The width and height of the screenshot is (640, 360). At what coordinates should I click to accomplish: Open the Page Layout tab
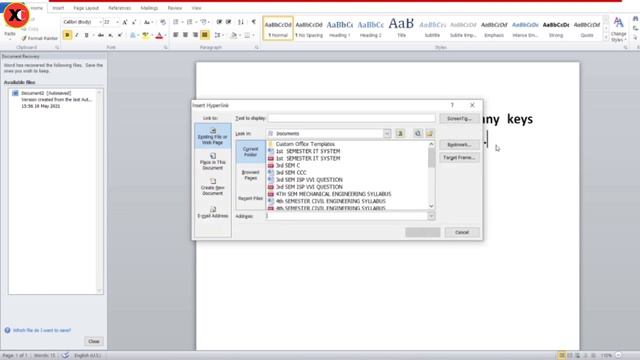pyautogui.click(x=86, y=8)
